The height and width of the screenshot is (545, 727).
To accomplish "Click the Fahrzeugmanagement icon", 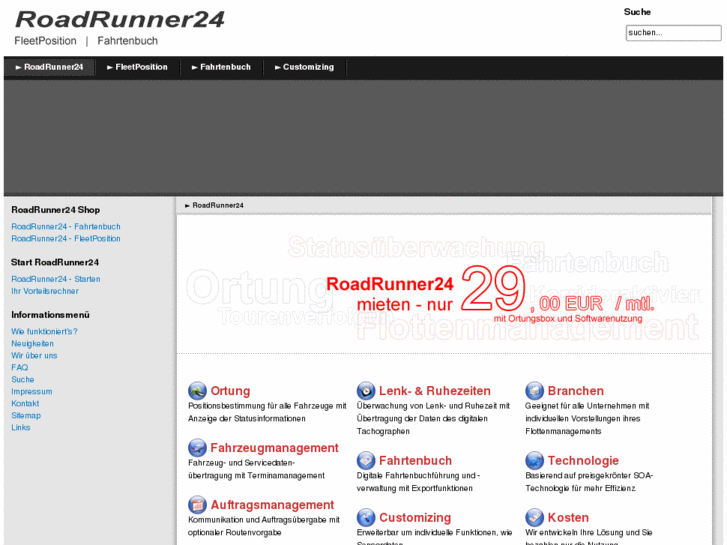I will (197, 448).
